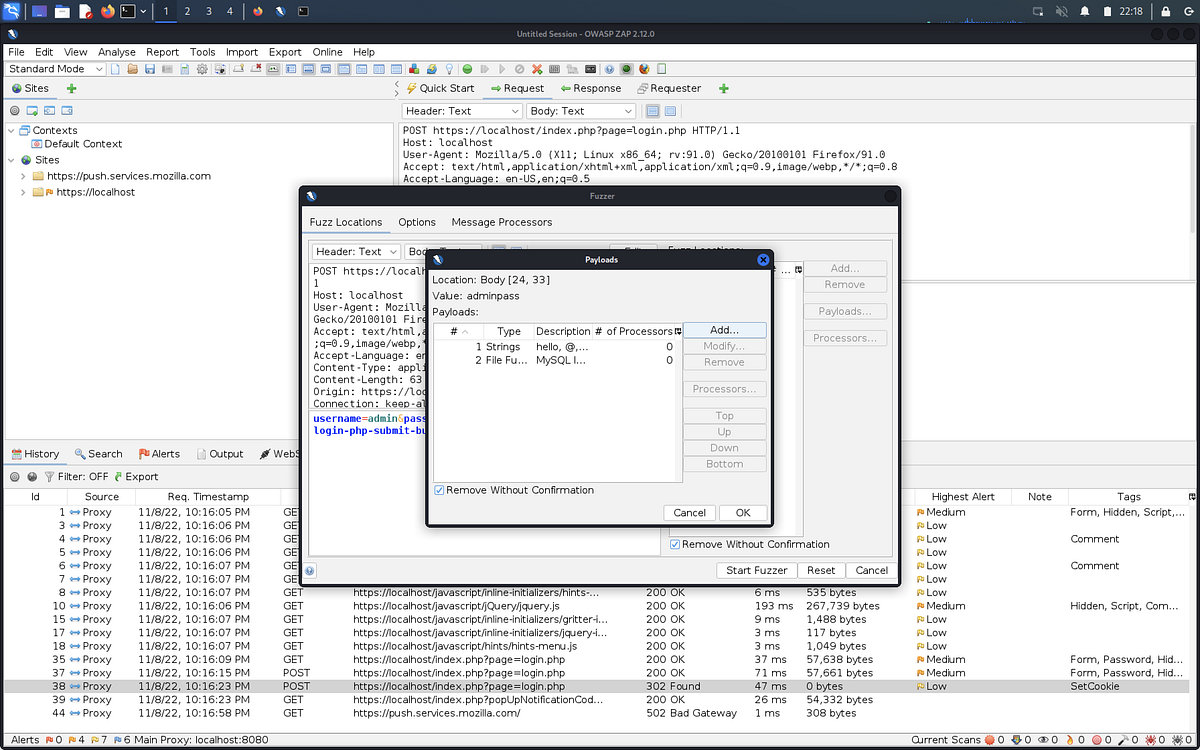Click the green Sites plus icon to add context
Screen dimensions: 1200x750
click(x=69, y=88)
